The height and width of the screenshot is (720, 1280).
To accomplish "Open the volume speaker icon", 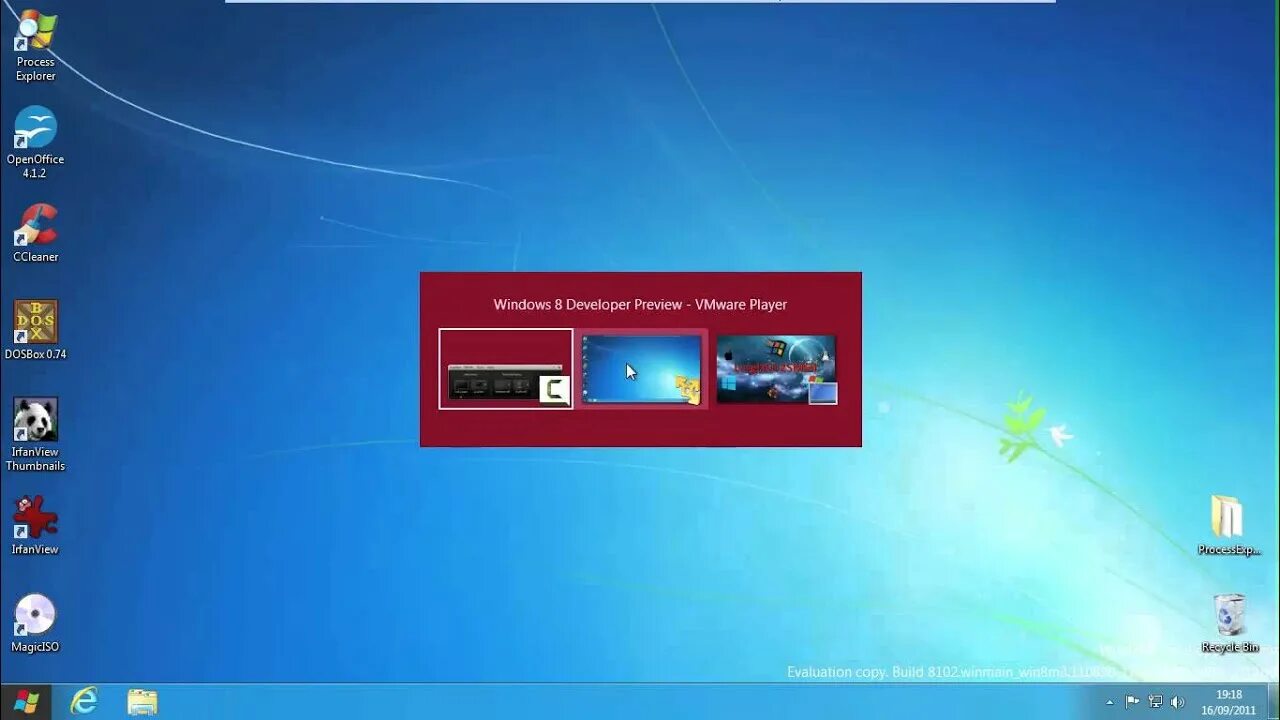I will 1177,702.
